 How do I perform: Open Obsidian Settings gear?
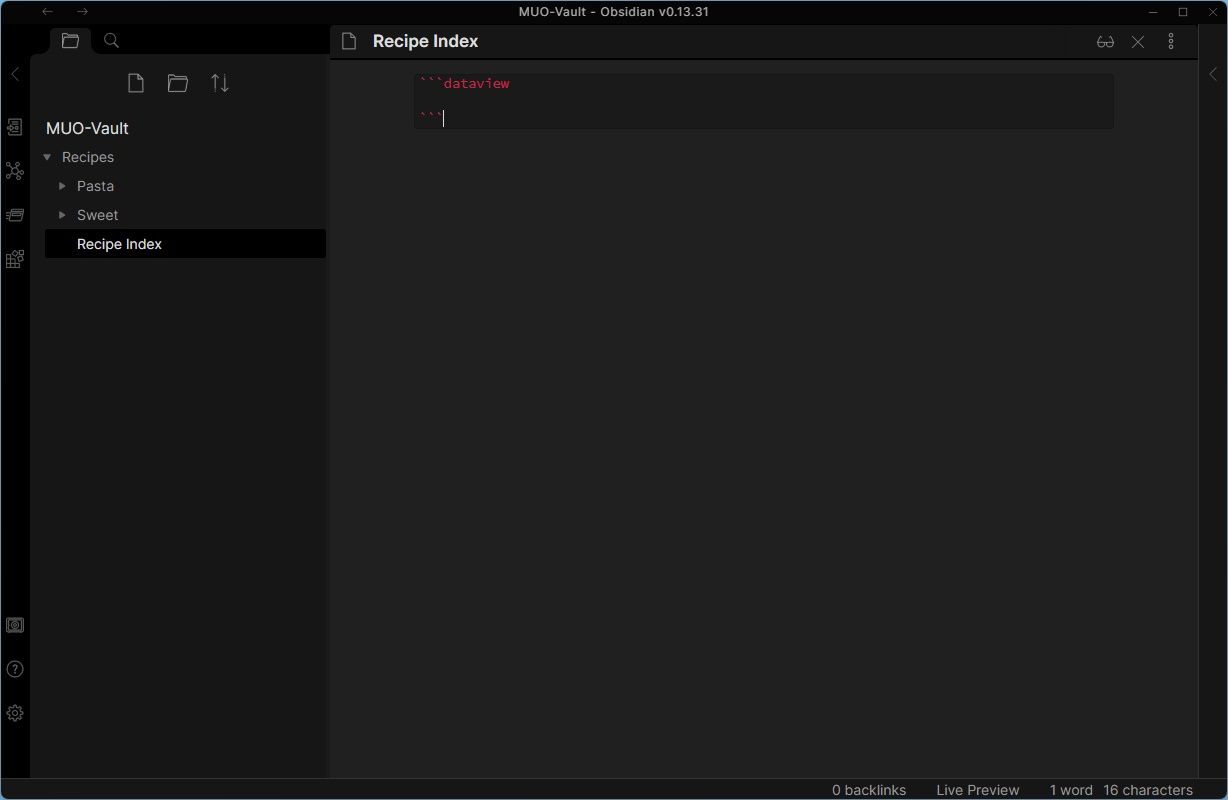(15, 713)
